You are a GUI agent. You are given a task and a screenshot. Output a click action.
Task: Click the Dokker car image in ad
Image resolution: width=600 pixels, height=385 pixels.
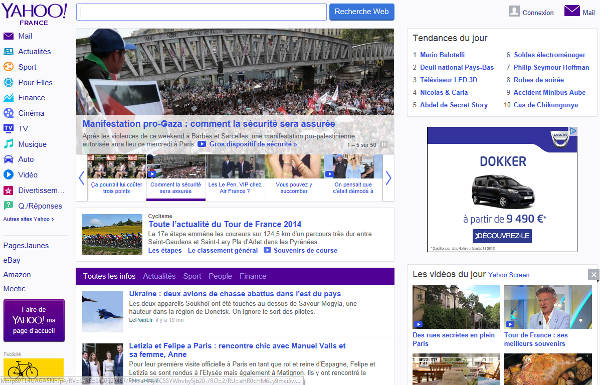[x=502, y=191]
